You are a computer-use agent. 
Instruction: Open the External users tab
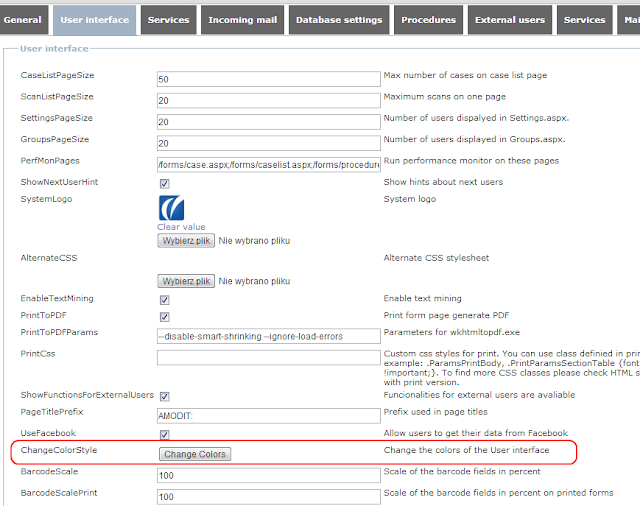point(510,20)
